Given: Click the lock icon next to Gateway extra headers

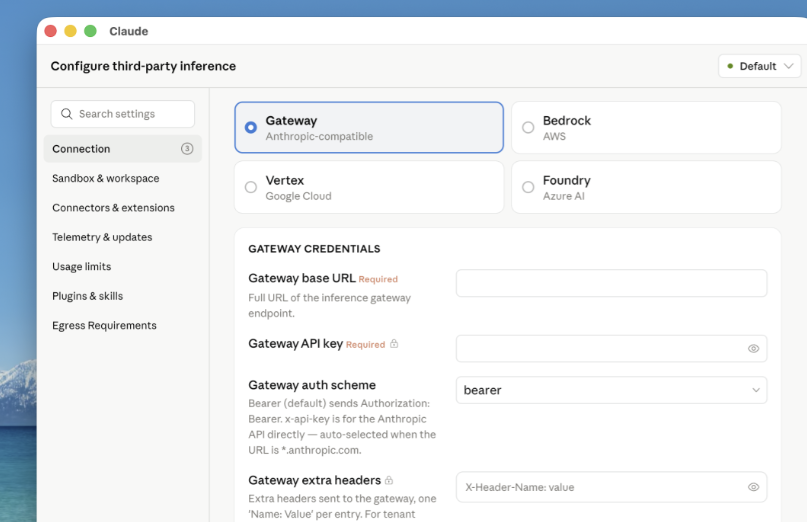Looking at the screenshot, I should click(x=389, y=480).
